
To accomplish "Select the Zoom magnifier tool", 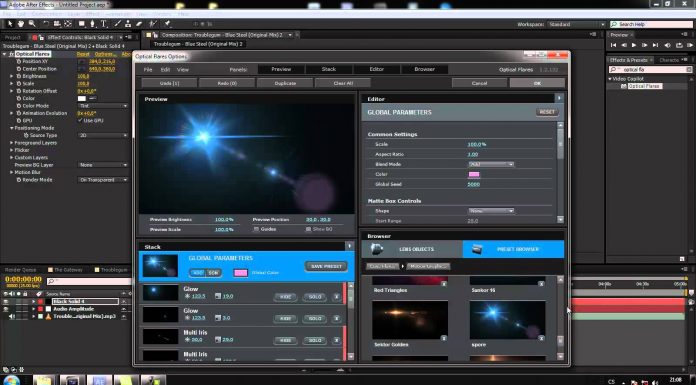I will (32, 24).
